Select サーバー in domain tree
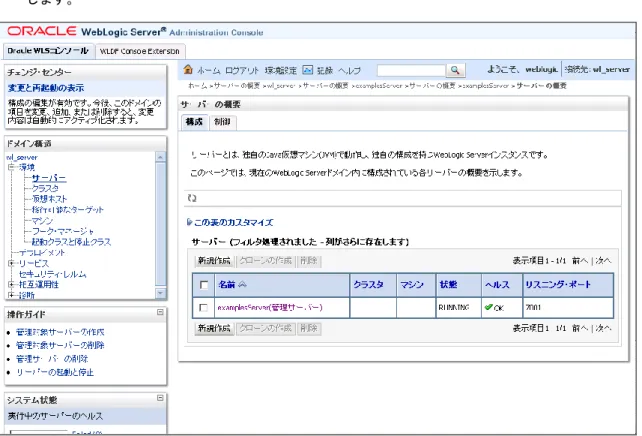Screen dimensions: 642x436 click(49, 178)
